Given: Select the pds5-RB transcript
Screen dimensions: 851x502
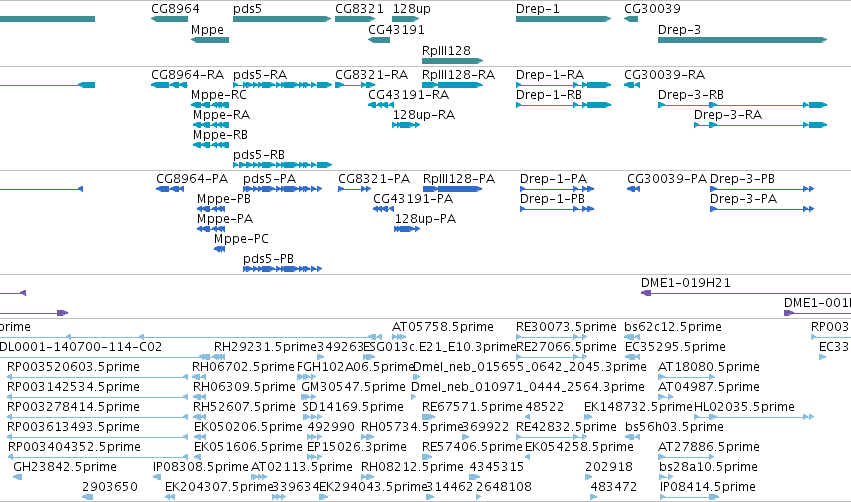Looking at the screenshot, I should [282, 165].
